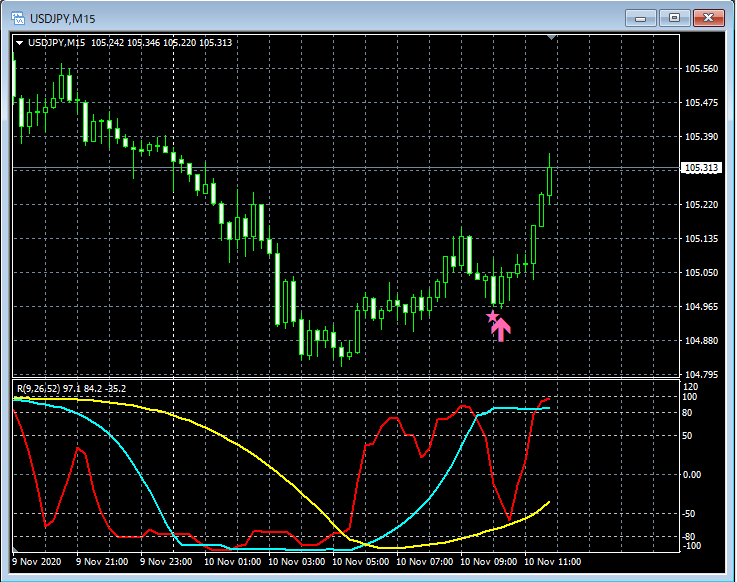Image resolution: width=737 pixels, height=582 pixels.
Task: Click the 104.880 price scale label
Action: [x=701, y=340]
